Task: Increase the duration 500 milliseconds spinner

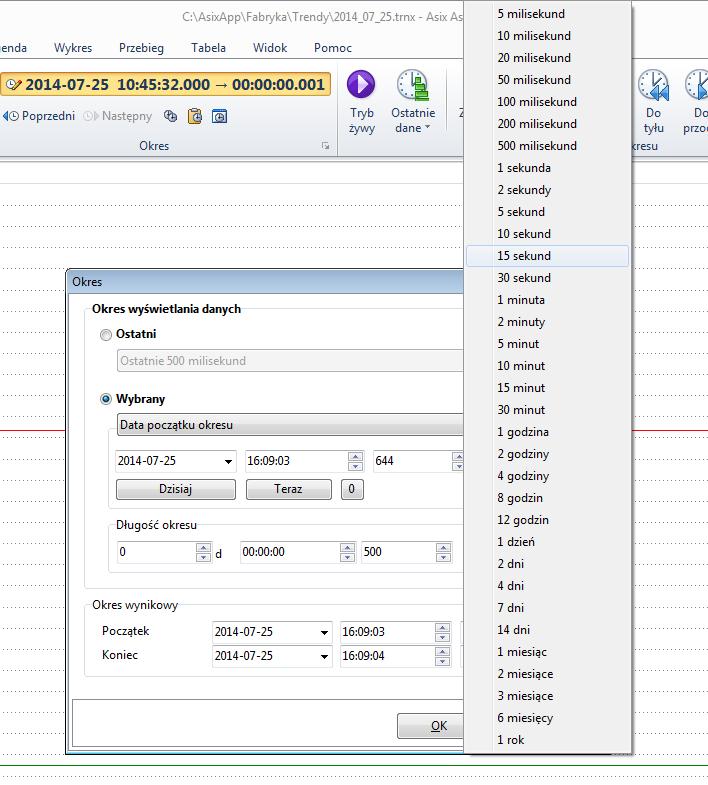Action: click(443, 547)
